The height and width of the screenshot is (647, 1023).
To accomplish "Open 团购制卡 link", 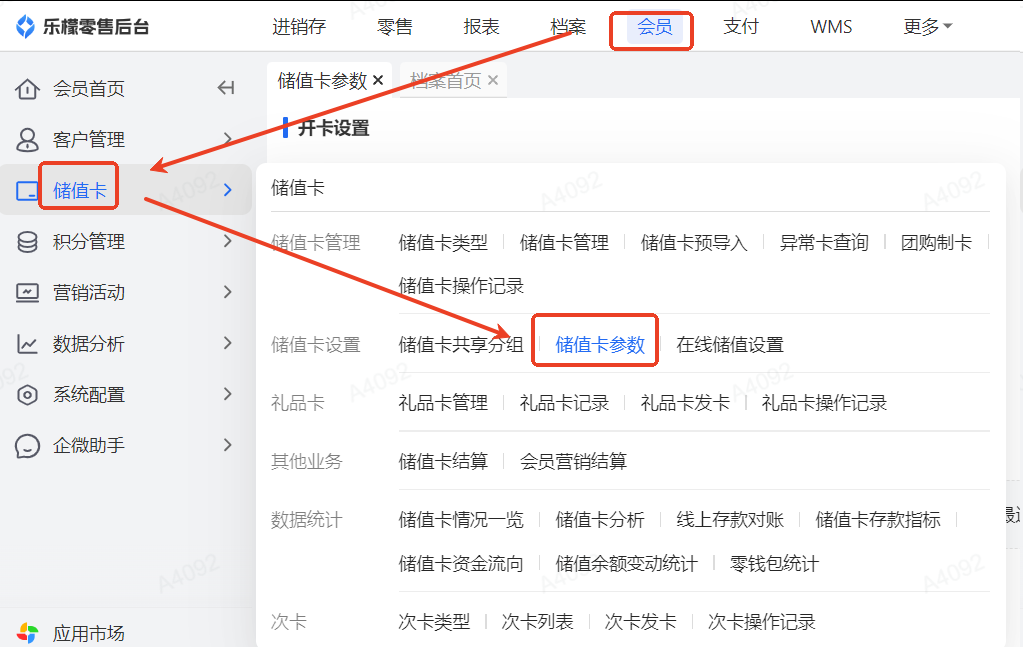I will 936,243.
